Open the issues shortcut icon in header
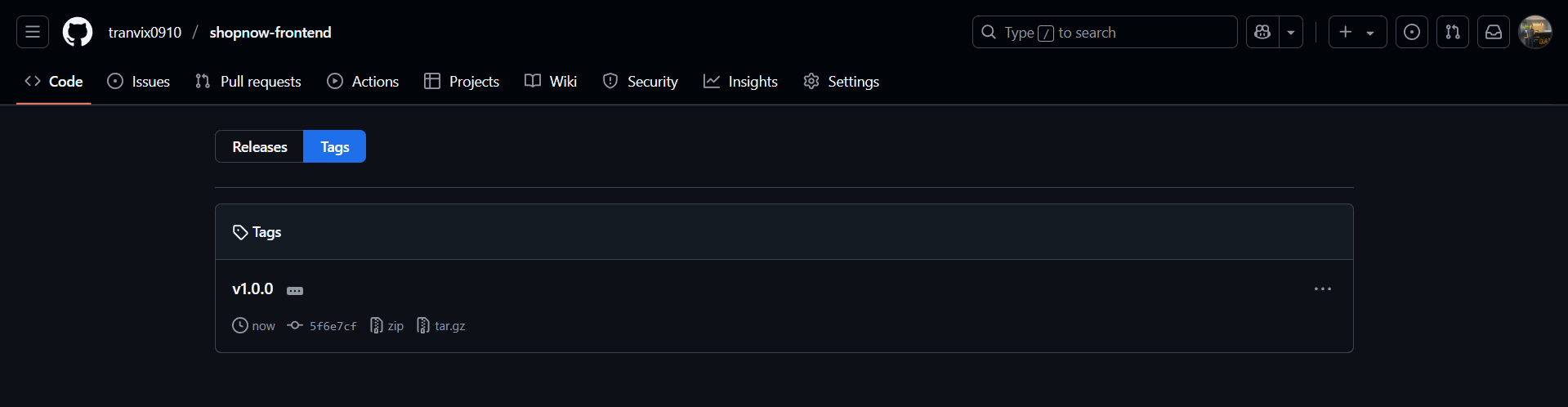Image resolution: width=1568 pixels, height=407 pixels. tap(1411, 32)
